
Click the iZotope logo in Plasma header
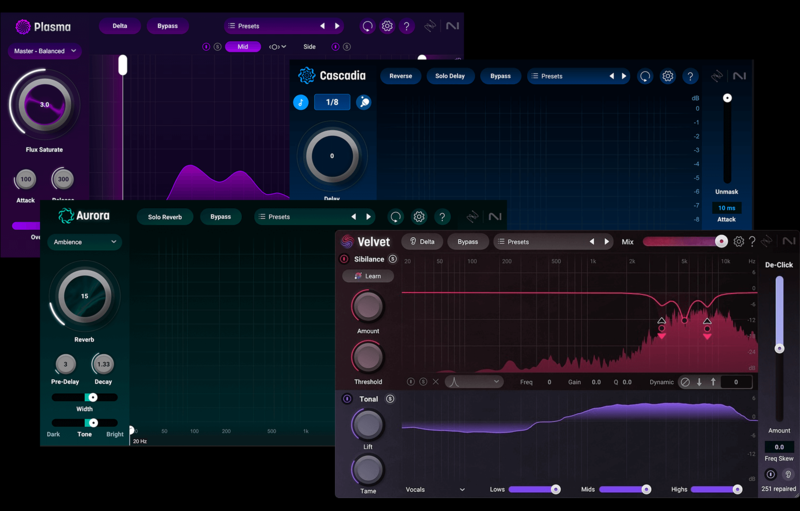431,26
